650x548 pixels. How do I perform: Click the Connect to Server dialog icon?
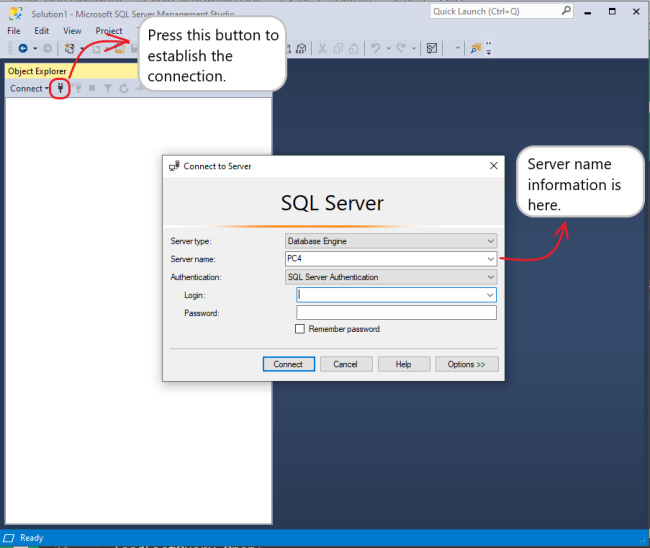(x=174, y=166)
